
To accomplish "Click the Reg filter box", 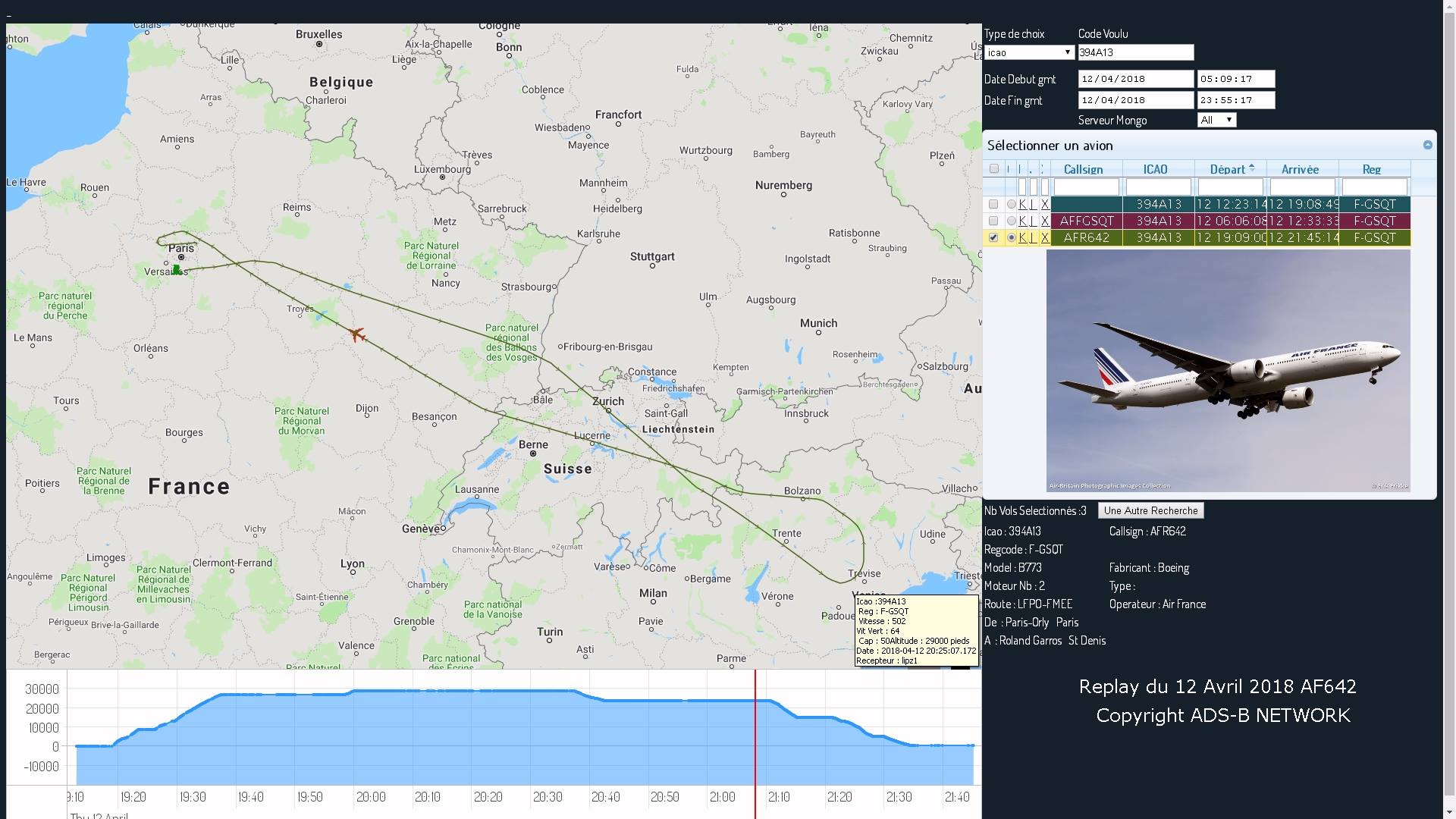I will pyautogui.click(x=1374, y=187).
